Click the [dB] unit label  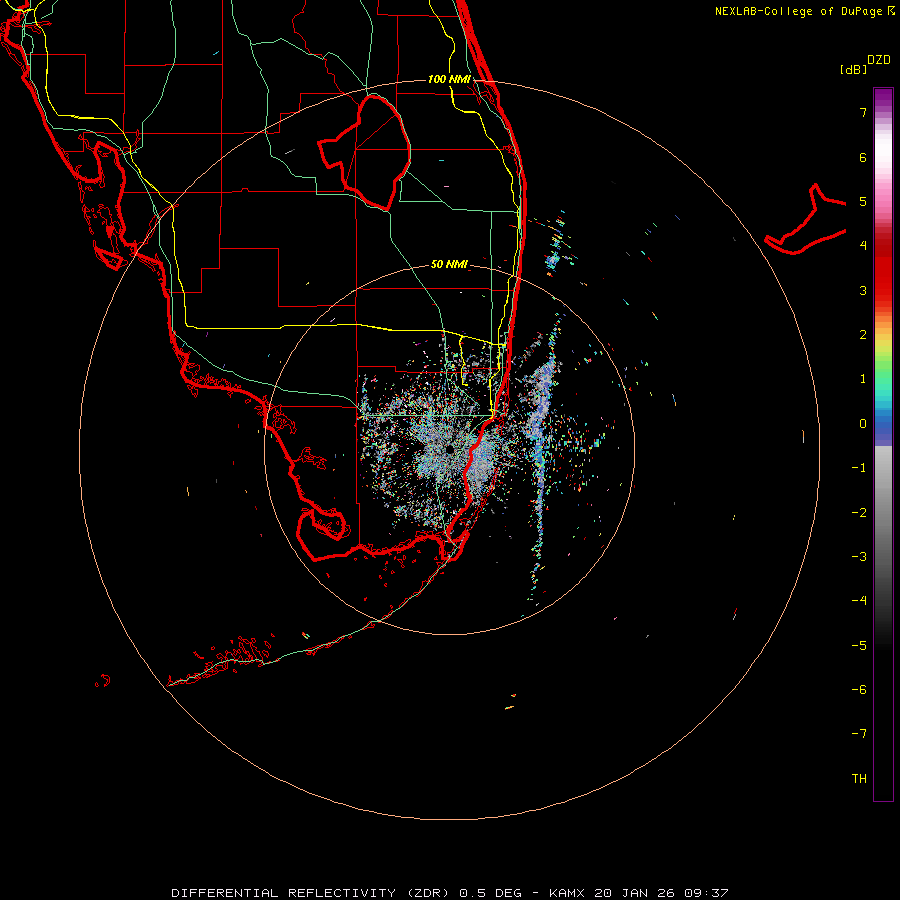(854, 69)
